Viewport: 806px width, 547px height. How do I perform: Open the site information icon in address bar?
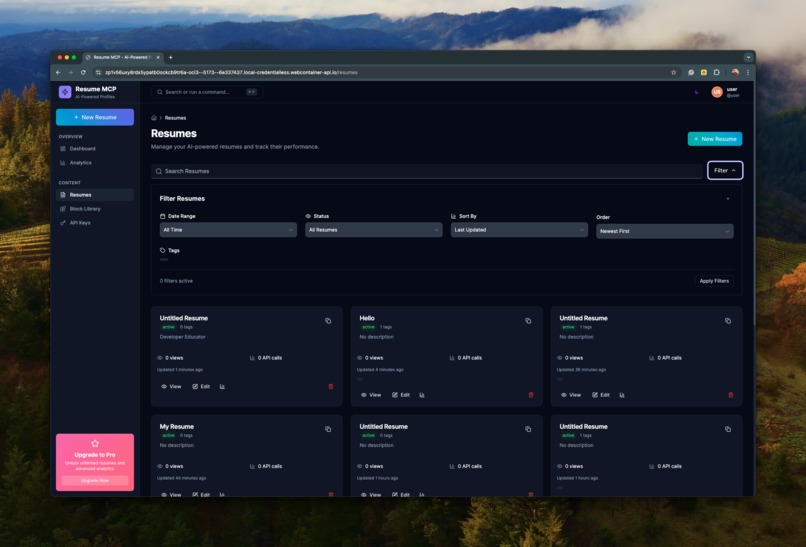point(98,72)
